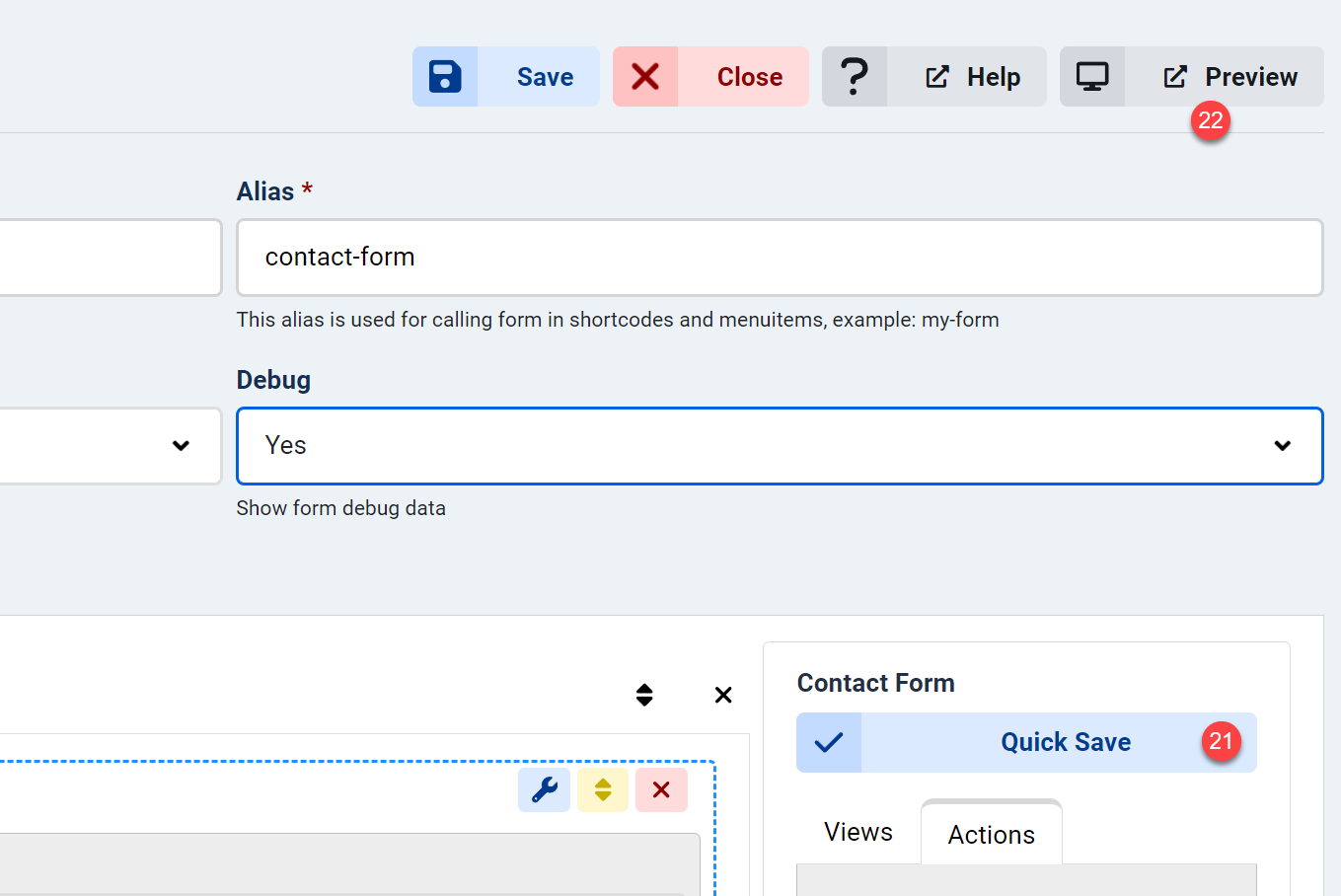The height and width of the screenshot is (896, 1341).
Task: Select the Actions tab
Action: click(991, 835)
